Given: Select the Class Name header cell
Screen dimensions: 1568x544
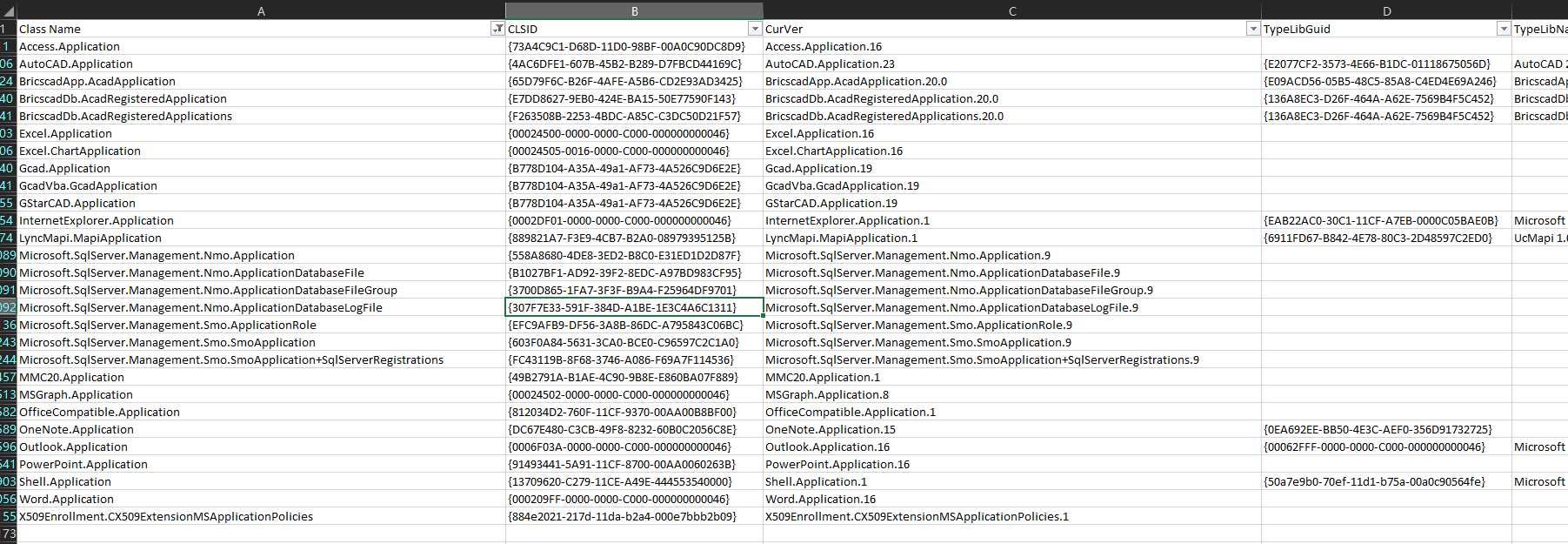Looking at the screenshot, I should tap(261, 29).
